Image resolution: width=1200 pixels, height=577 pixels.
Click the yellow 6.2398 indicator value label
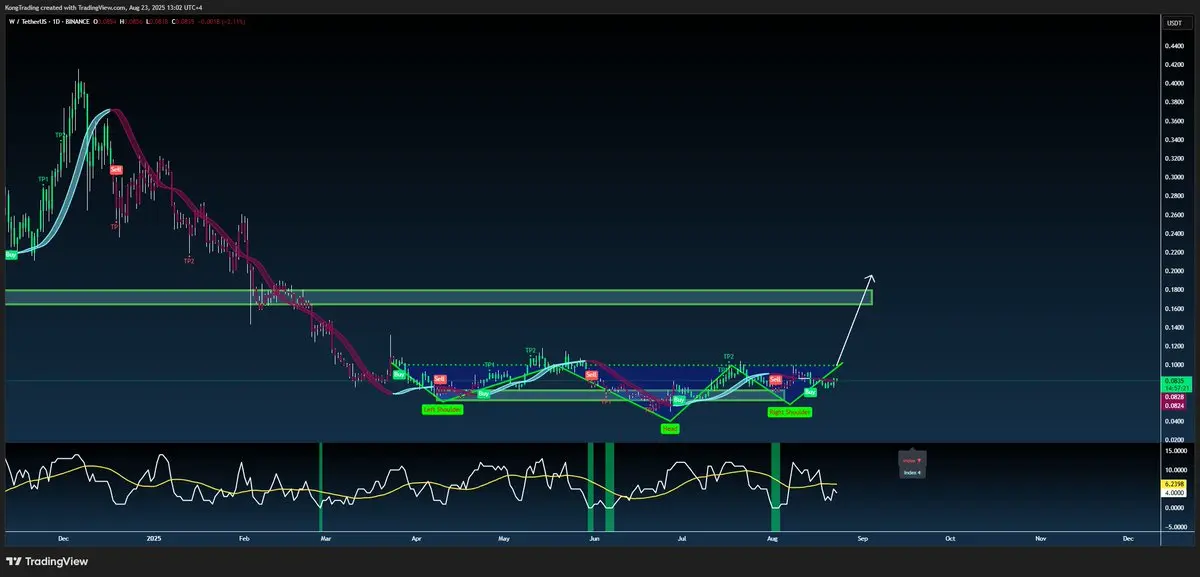(x=1173, y=482)
